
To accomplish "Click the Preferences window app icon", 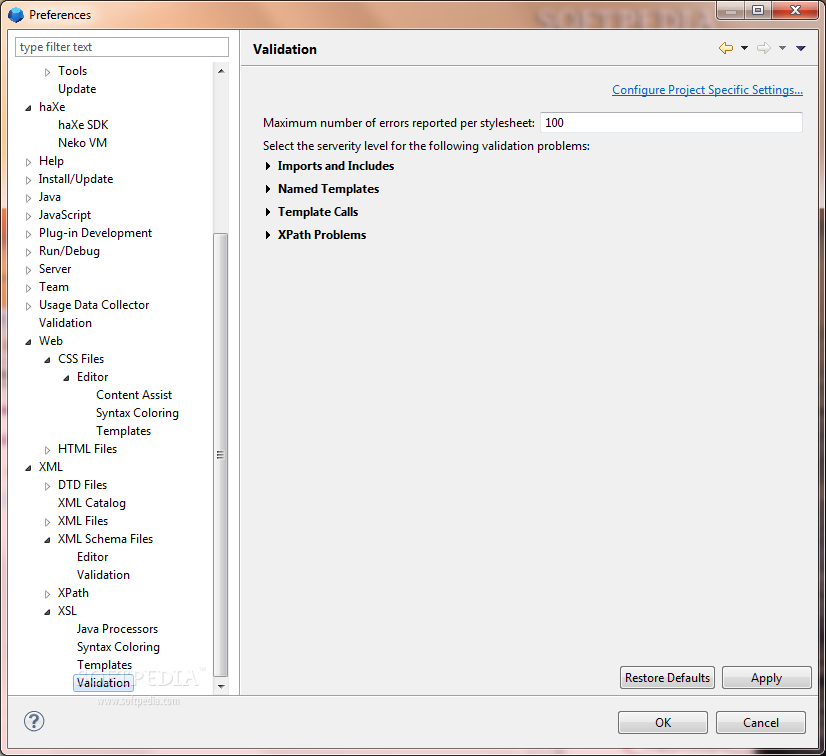I will 16,15.
